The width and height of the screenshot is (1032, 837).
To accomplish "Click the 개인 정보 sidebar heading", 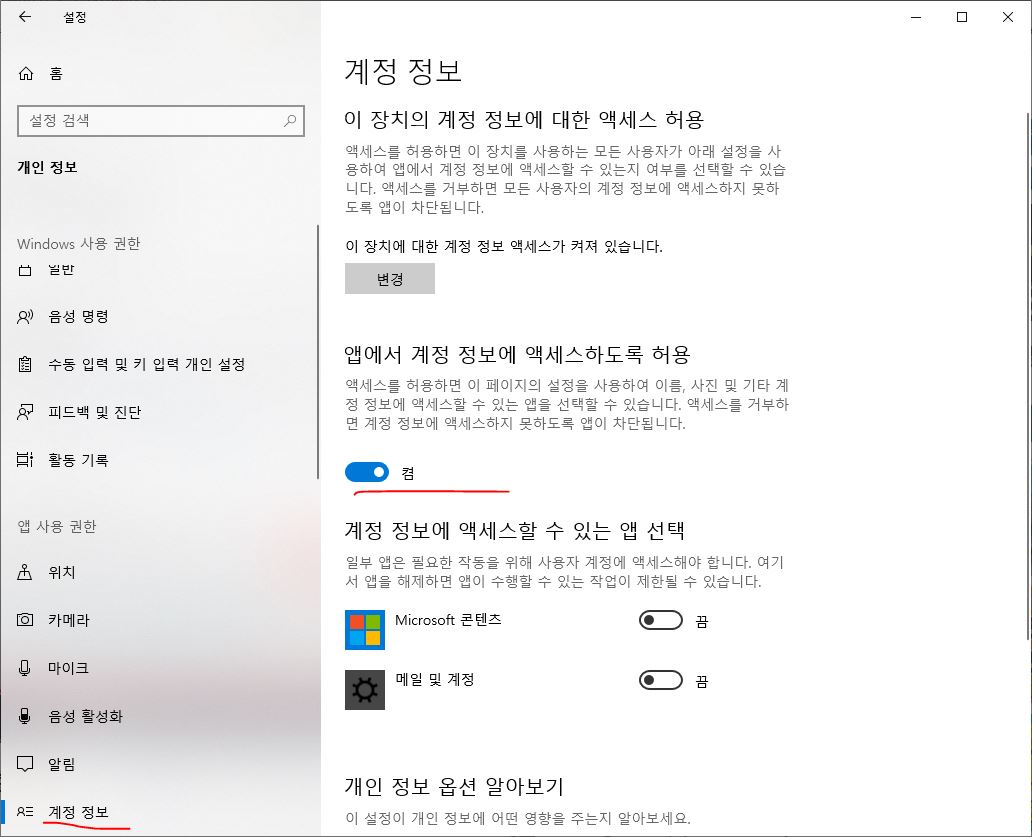I will click(x=47, y=167).
